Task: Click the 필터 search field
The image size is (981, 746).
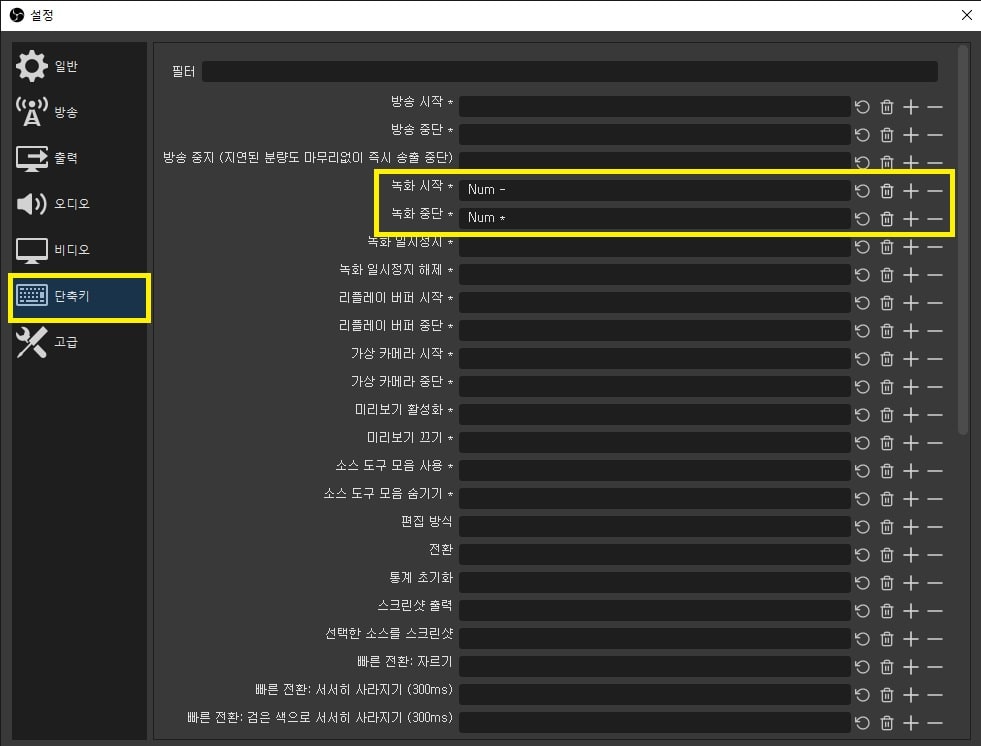Action: (569, 71)
